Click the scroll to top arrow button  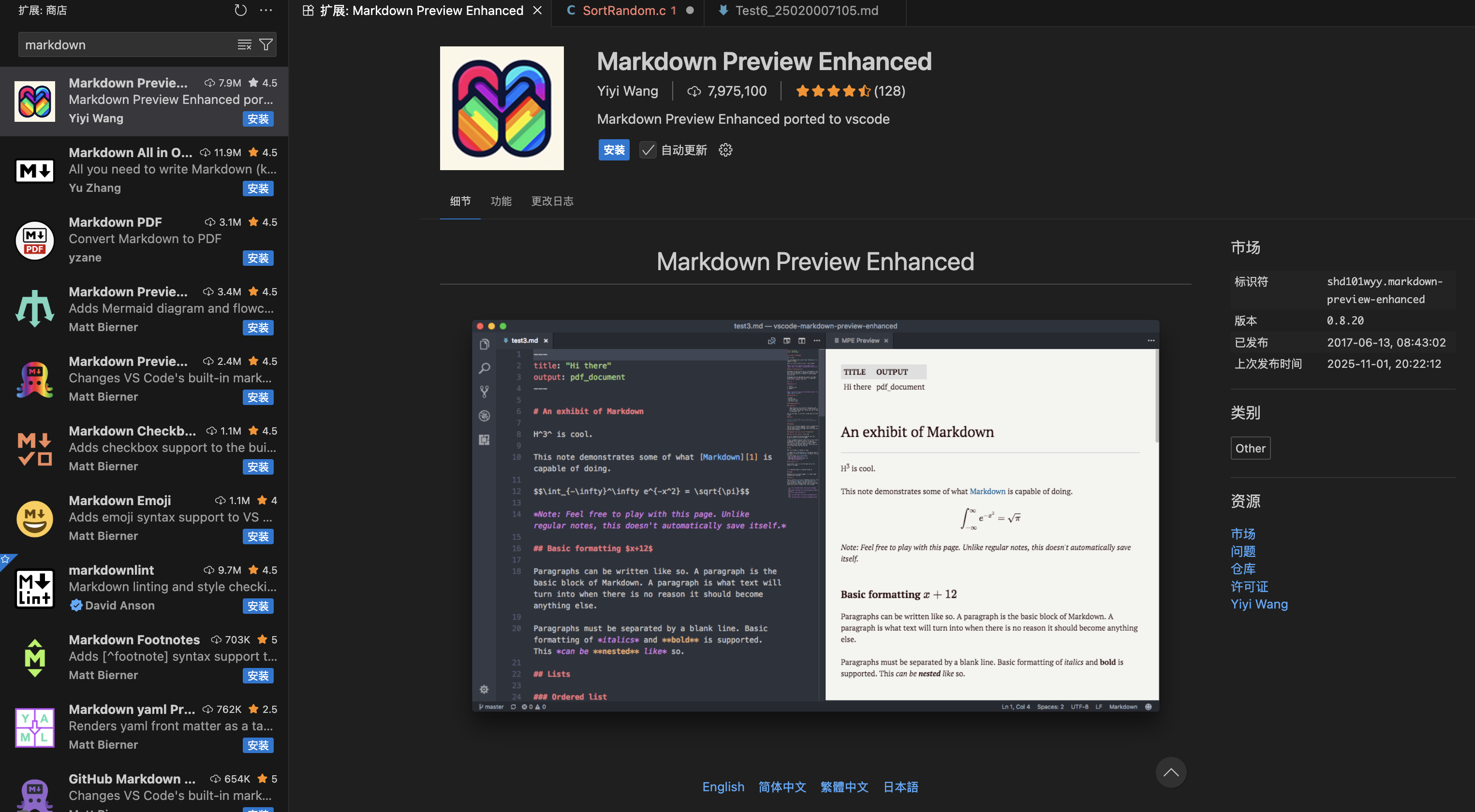pyautogui.click(x=1170, y=772)
